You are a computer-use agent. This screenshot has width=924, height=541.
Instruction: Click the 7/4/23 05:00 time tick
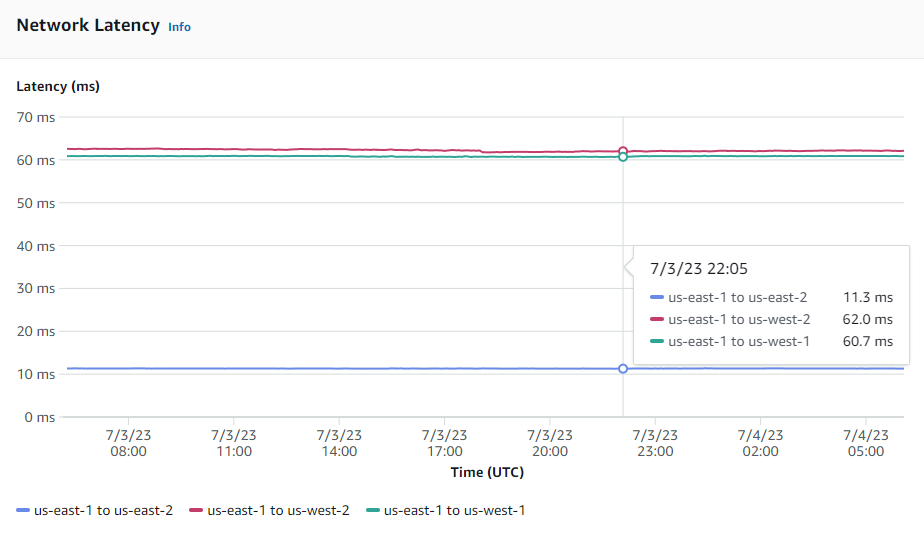pyautogui.click(x=866, y=443)
